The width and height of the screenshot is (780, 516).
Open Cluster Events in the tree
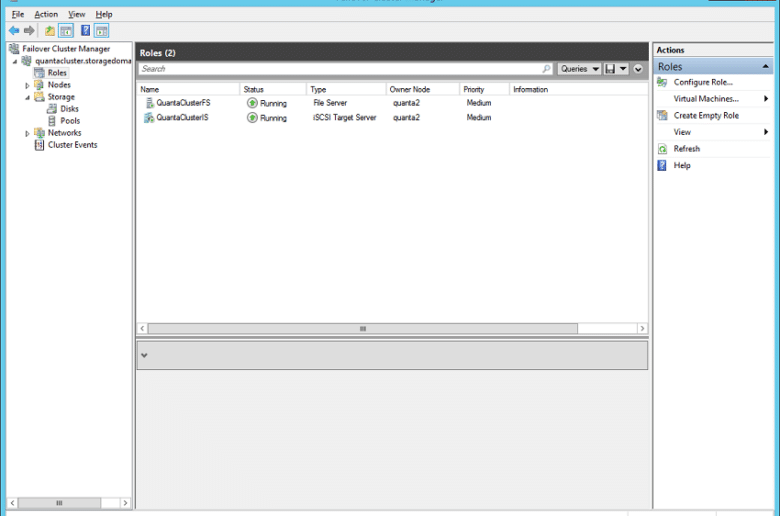coord(73,145)
